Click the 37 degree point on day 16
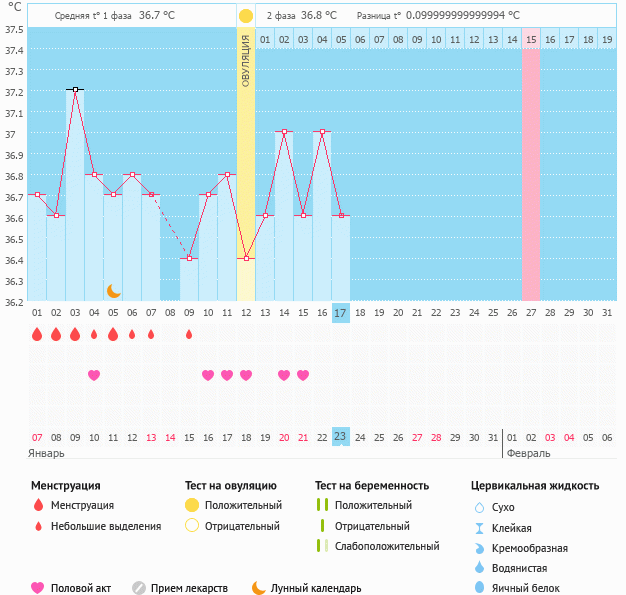The image size is (626, 595). pos(322,131)
